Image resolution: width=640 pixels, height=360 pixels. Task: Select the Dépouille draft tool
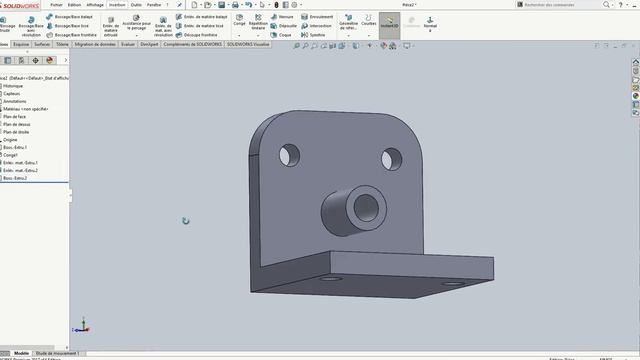click(x=284, y=26)
